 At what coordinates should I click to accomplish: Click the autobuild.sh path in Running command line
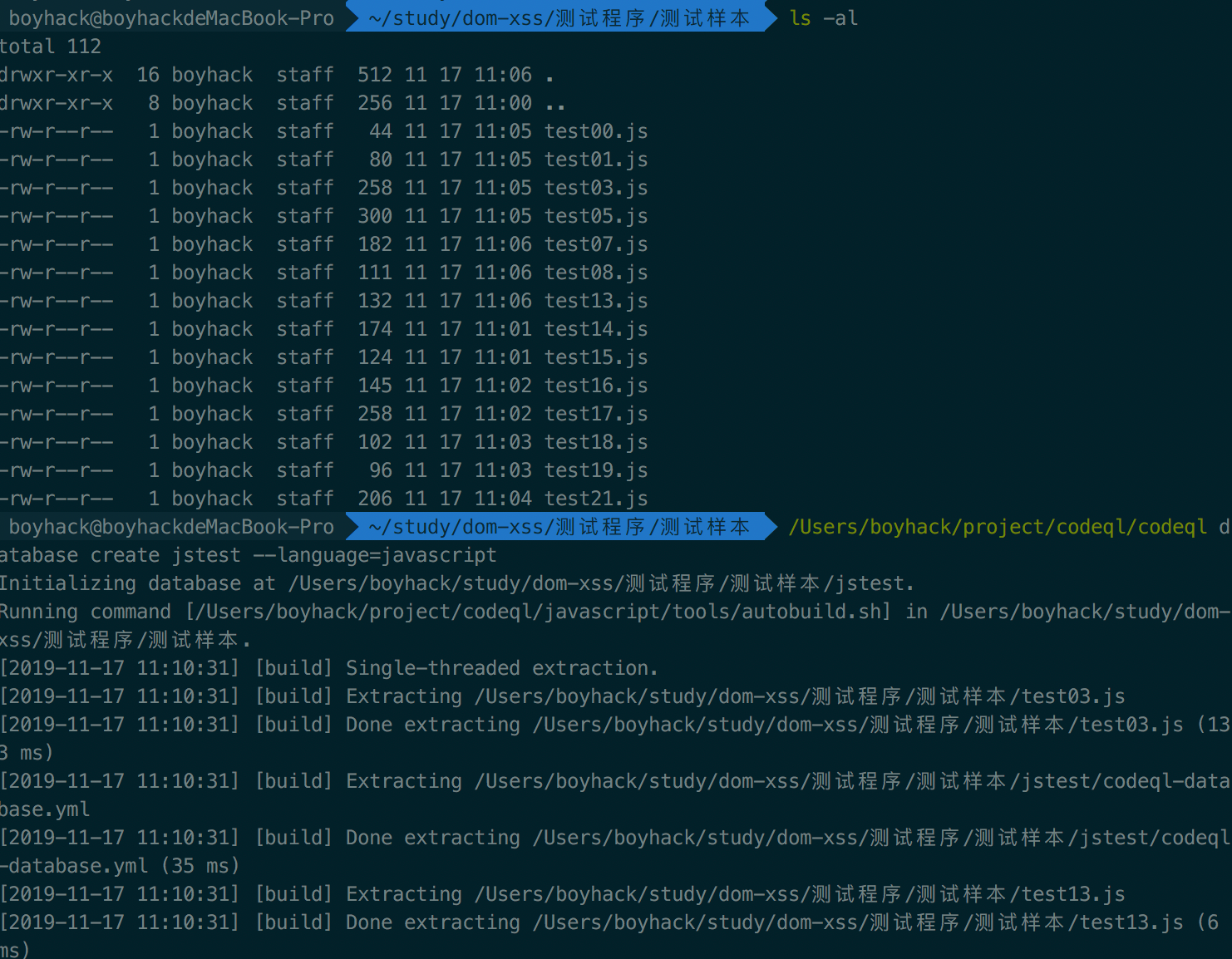(539, 612)
